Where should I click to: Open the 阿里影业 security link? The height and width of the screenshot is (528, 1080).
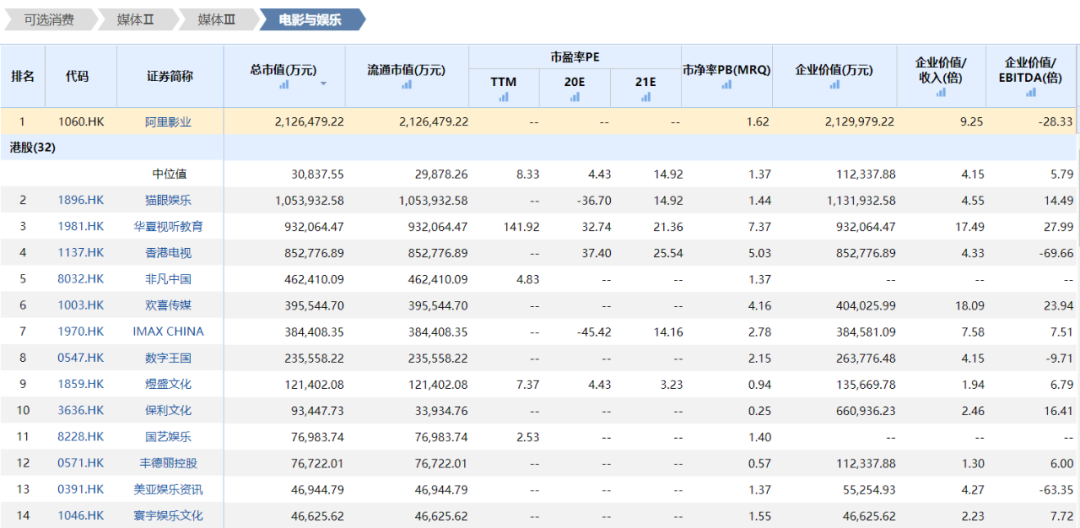tap(168, 122)
